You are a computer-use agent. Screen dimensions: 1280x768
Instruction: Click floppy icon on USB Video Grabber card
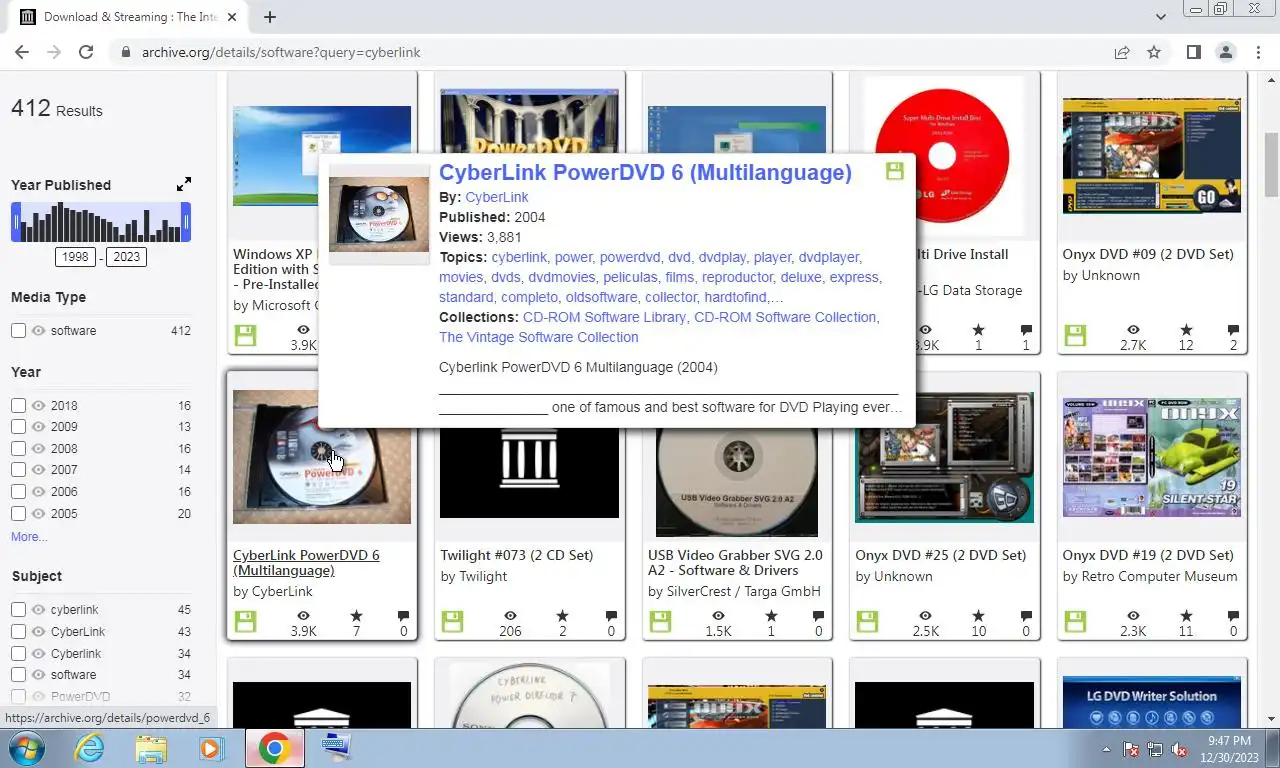coord(660,622)
